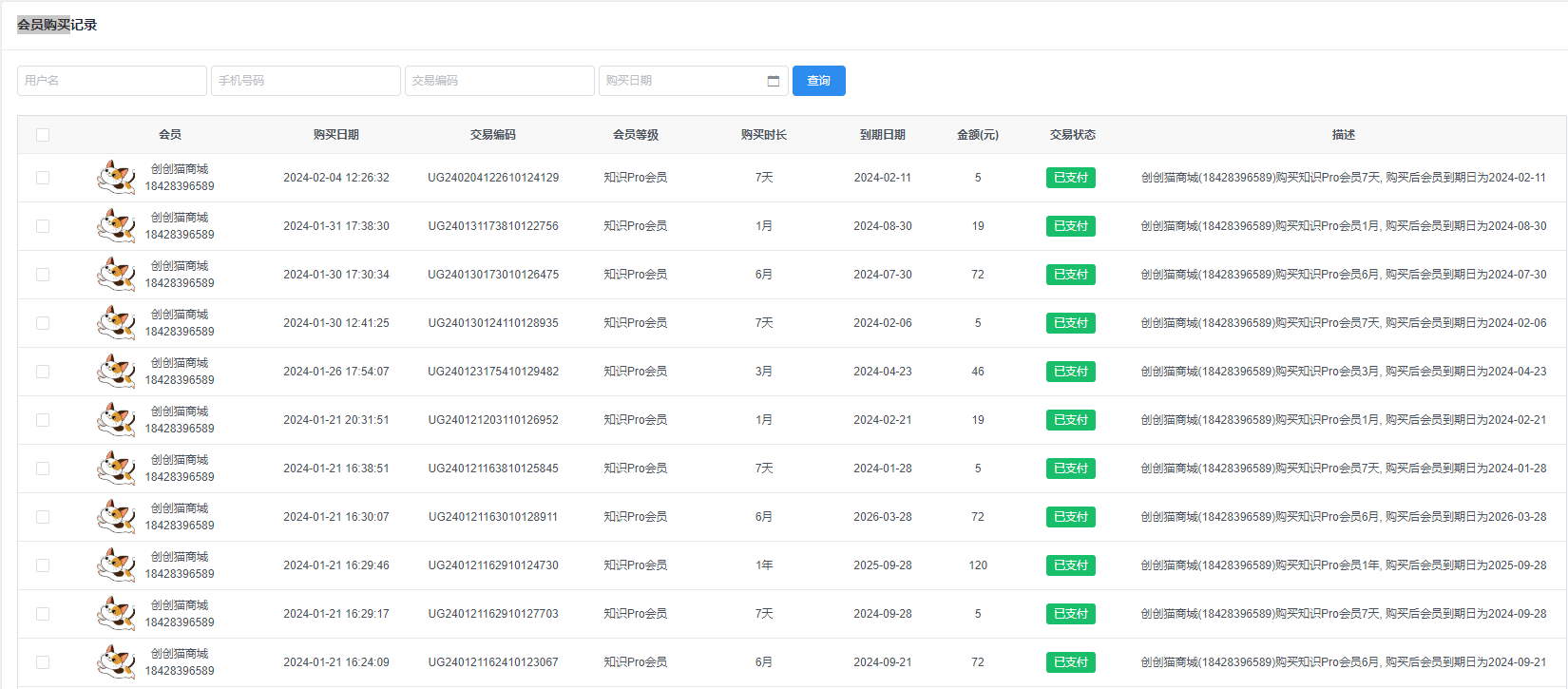The image size is (1568, 689).
Task: Click the 会员 column header
Action: [x=170, y=135]
